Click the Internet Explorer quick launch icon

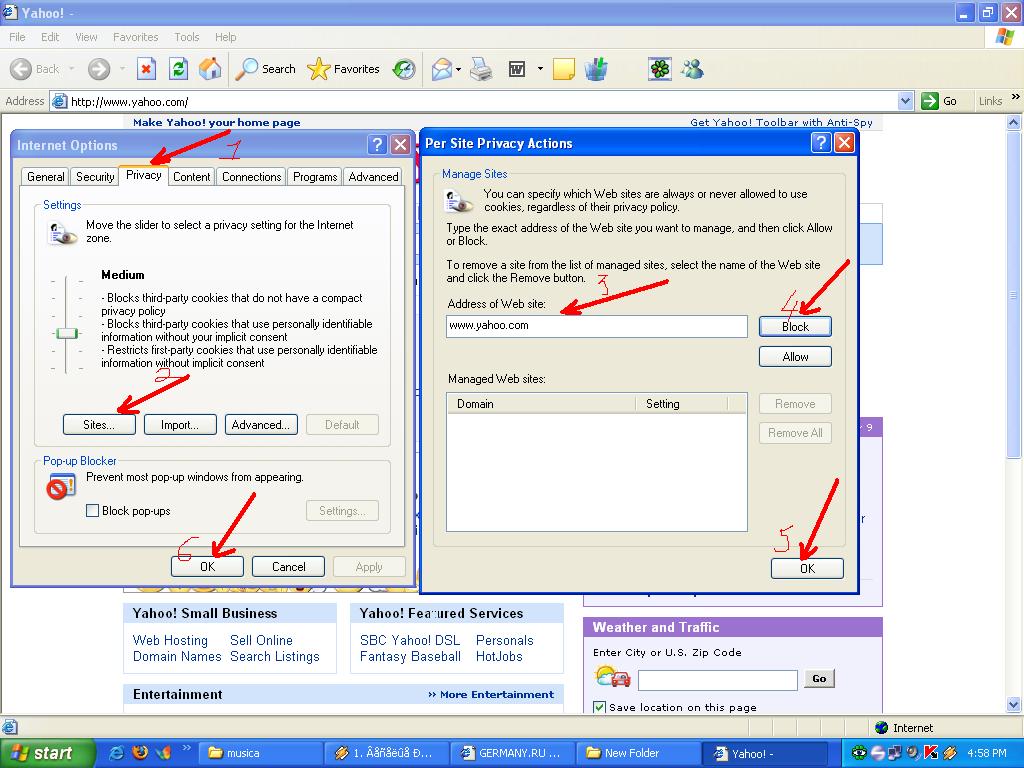click(x=116, y=753)
